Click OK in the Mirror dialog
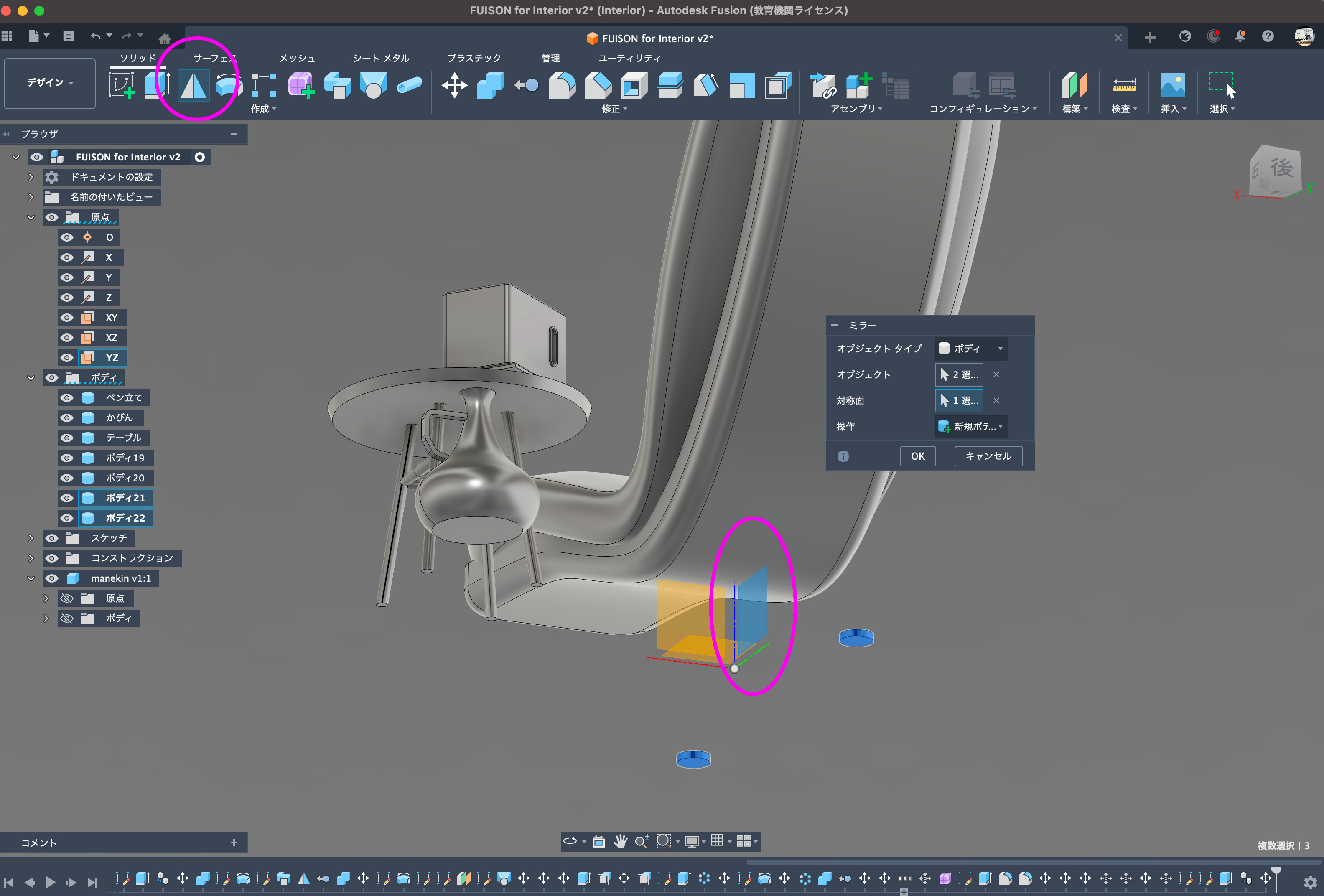Screen dimensions: 1324x896 [x=917, y=456]
